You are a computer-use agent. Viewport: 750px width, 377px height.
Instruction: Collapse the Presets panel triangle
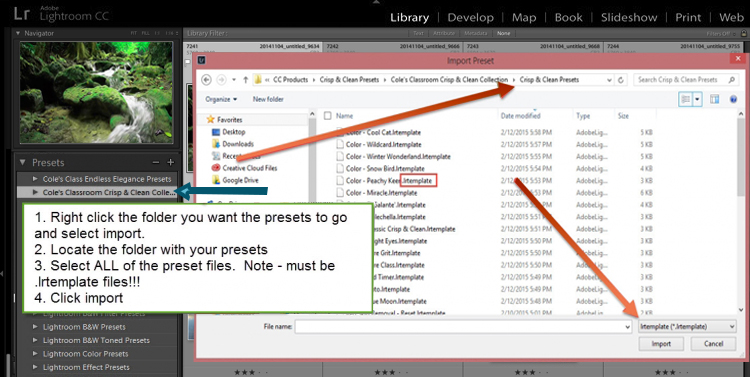(22, 163)
